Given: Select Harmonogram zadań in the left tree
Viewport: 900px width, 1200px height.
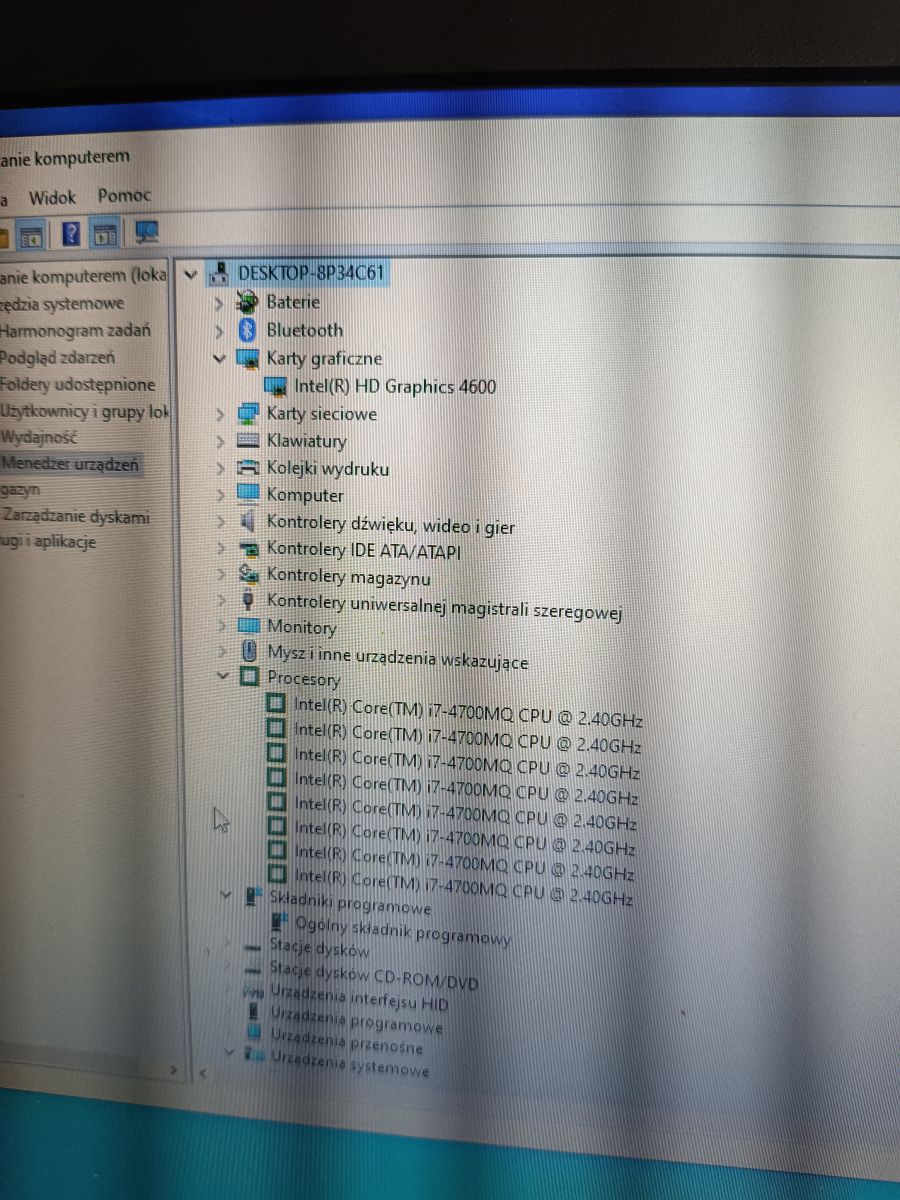Looking at the screenshot, I should [76, 330].
